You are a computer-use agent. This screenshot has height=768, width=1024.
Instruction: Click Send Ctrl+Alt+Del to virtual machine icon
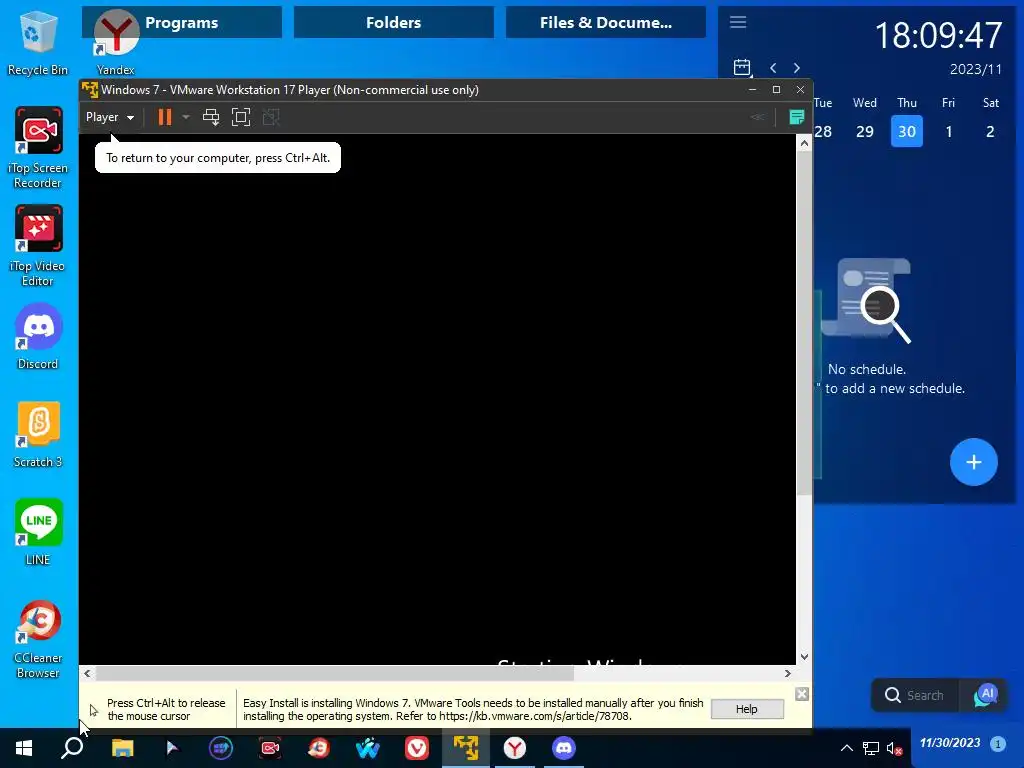point(211,117)
